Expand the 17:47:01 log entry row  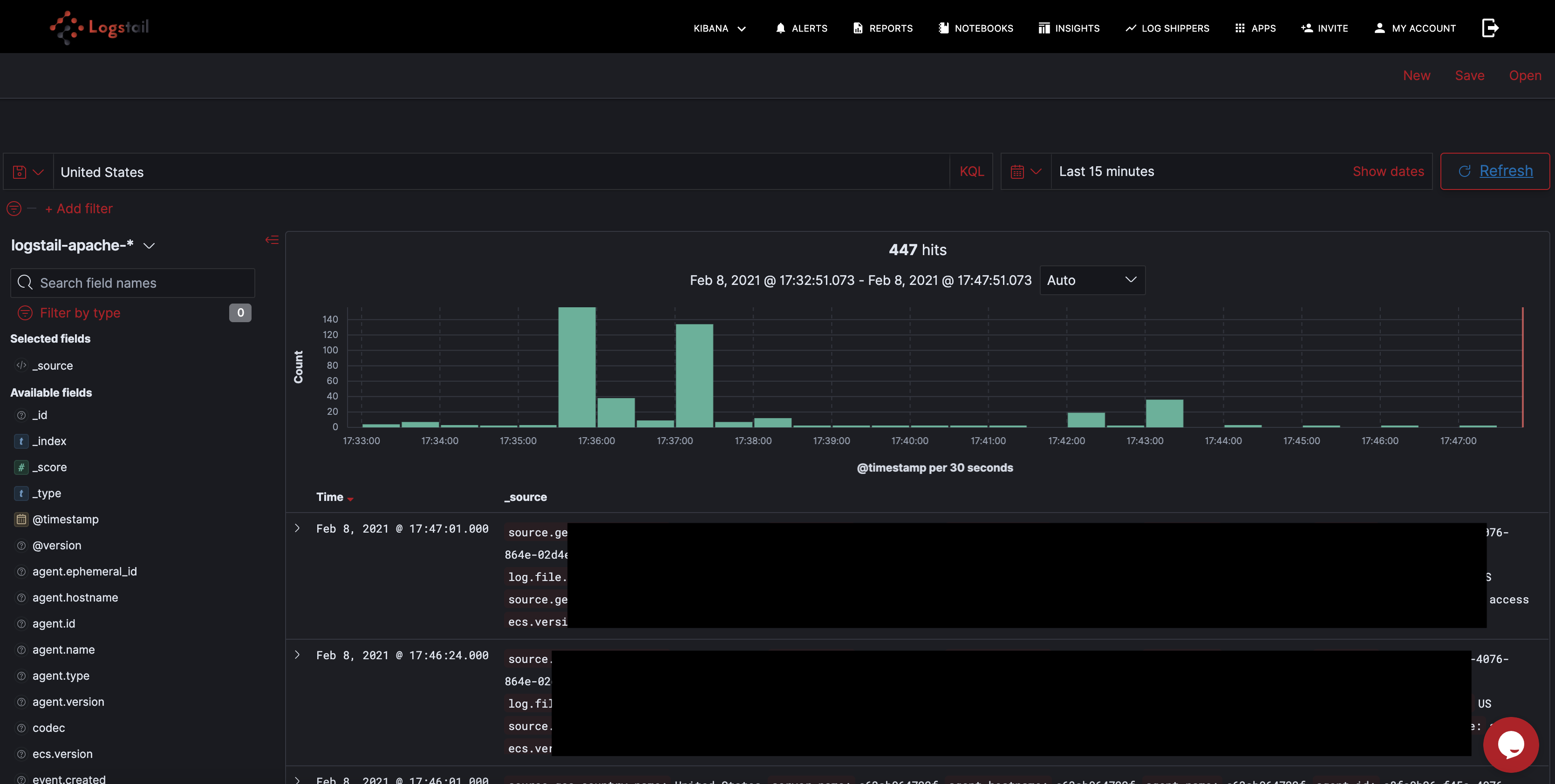pos(297,528)
